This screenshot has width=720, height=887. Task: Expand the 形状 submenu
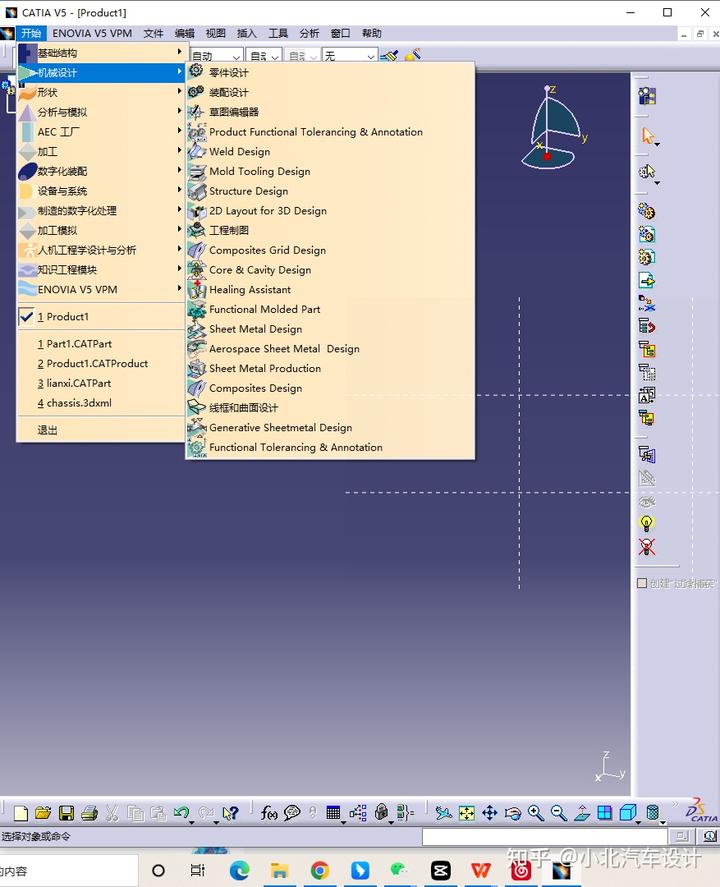tap(101, 92)
